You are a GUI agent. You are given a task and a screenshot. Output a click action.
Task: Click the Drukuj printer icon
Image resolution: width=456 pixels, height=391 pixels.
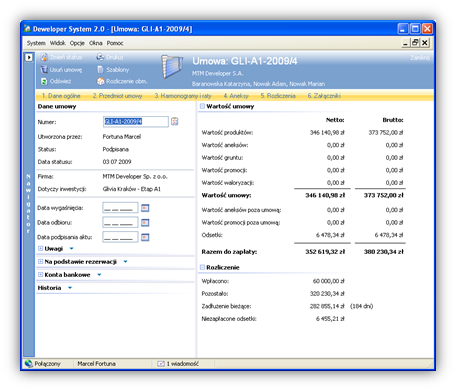tap(100, 57)
